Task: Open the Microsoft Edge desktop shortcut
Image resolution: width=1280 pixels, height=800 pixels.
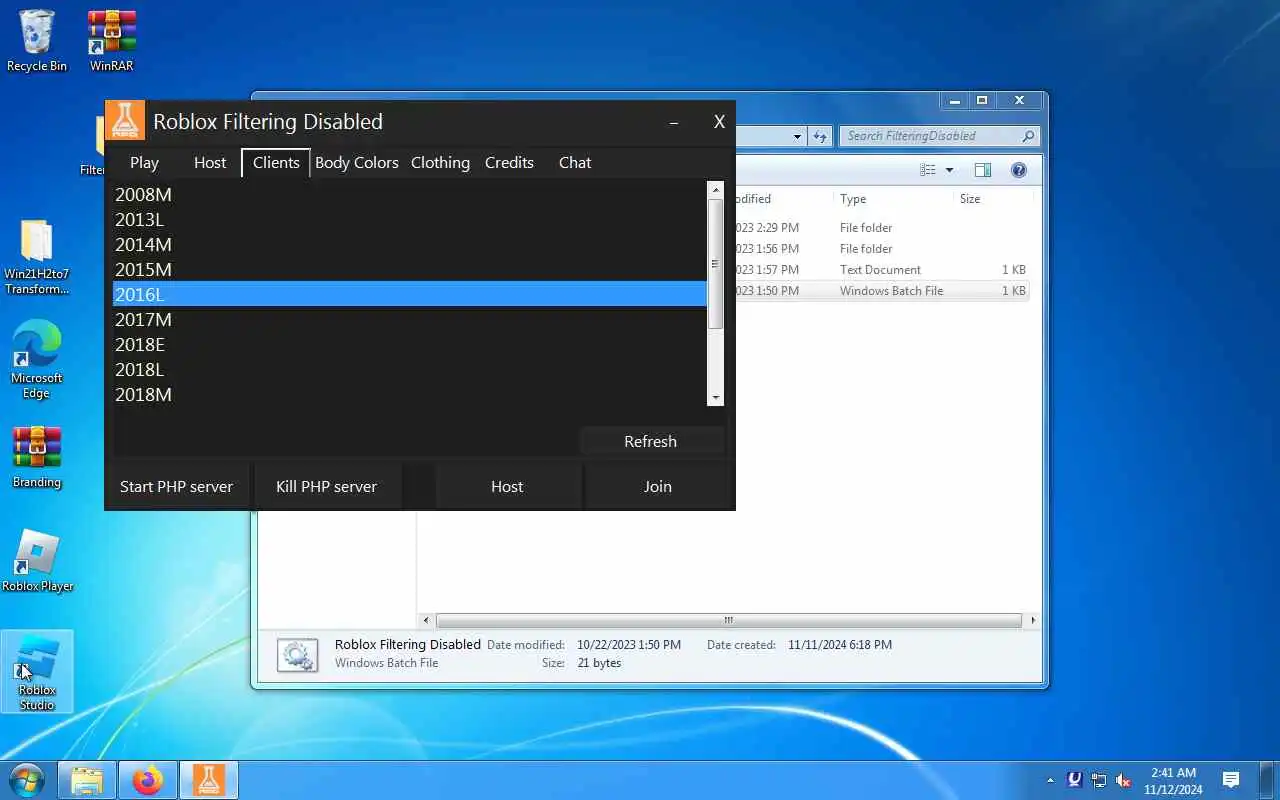Action: [37, 360]
